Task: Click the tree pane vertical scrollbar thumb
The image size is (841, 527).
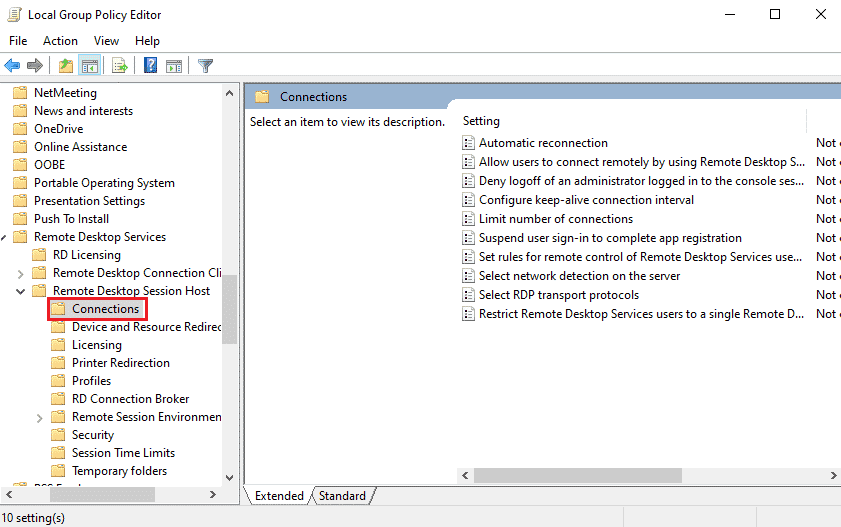Action: (x=230, y=309)
